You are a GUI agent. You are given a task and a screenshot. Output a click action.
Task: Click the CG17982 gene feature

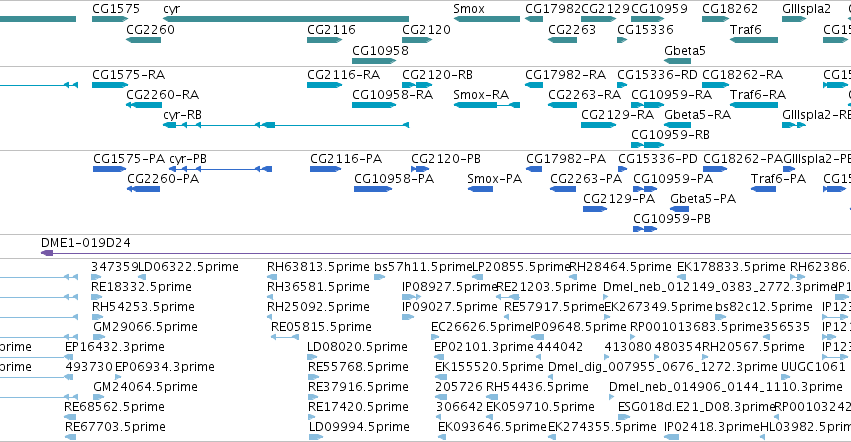pos(534,19)
